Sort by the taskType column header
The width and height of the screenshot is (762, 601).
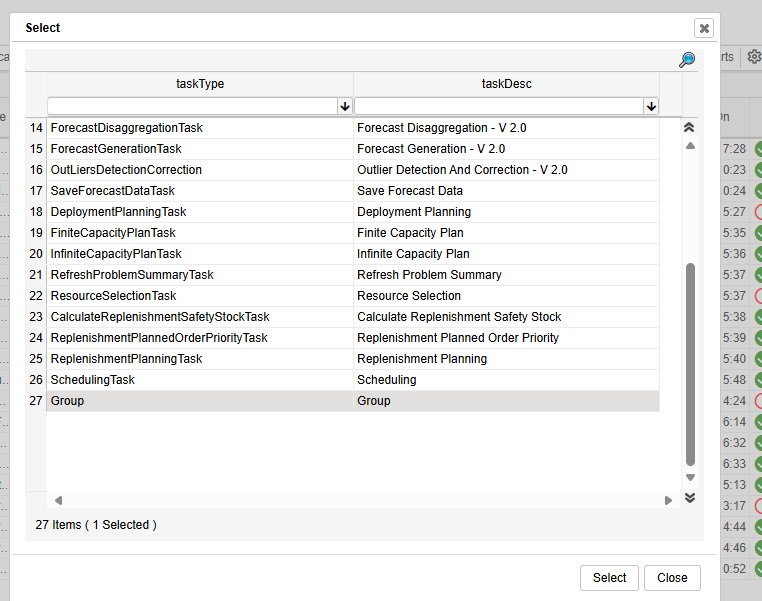click(200, 84)
